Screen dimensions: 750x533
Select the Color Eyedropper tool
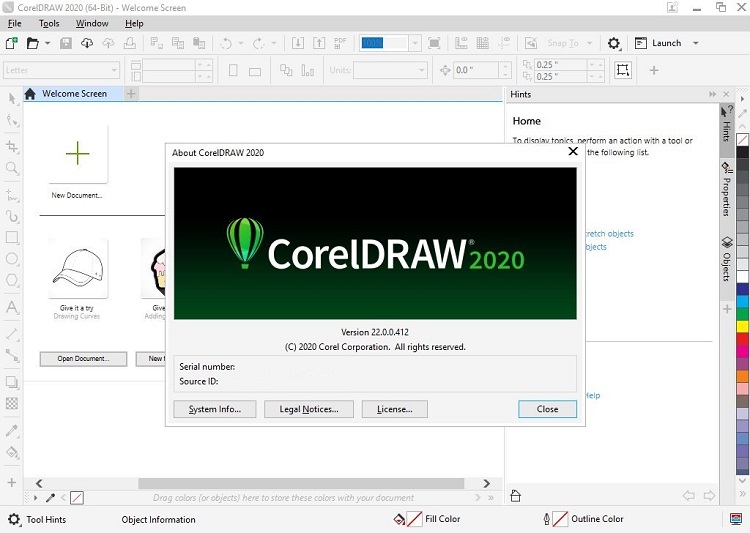click(x=12, y=431)
